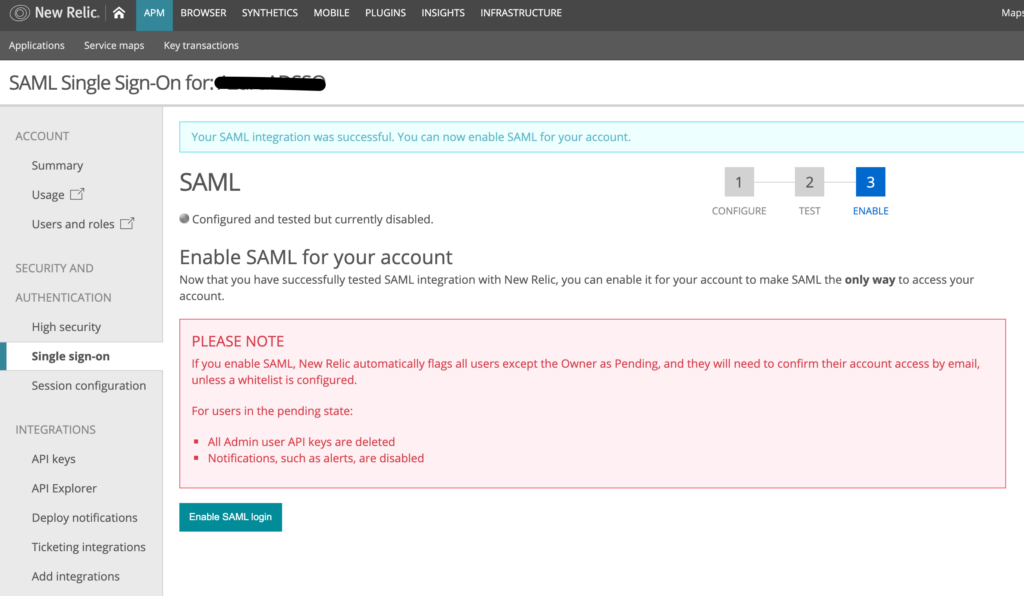Select the Mobile tab
1024x596 pixels.
point(331,13)
